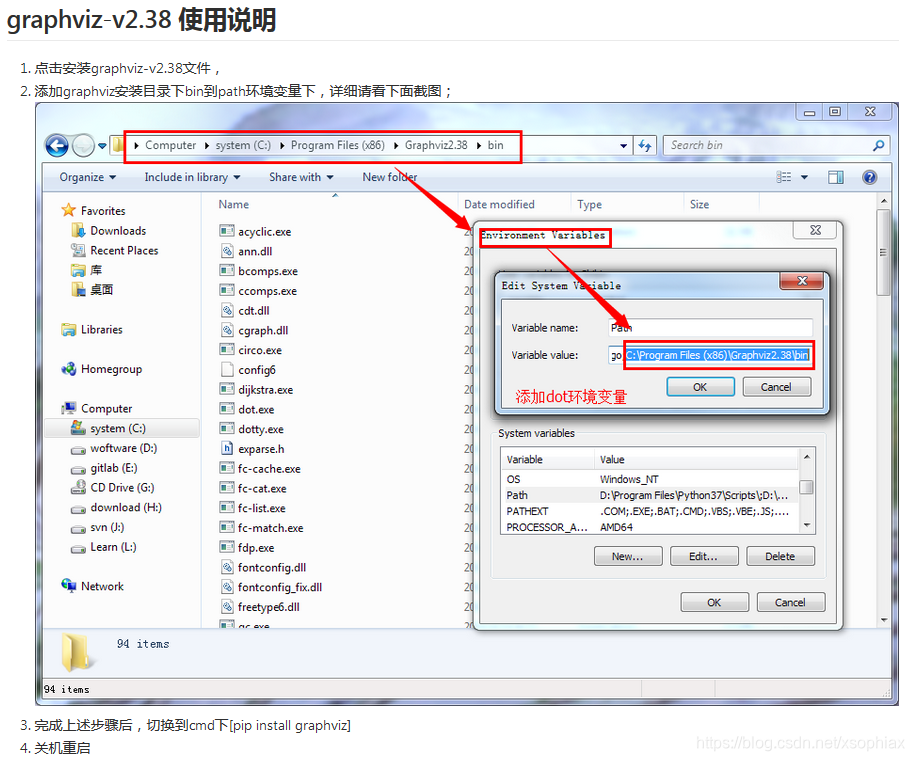Click the Variable name field
Viewport: 914px width, 761px height.
710,327
